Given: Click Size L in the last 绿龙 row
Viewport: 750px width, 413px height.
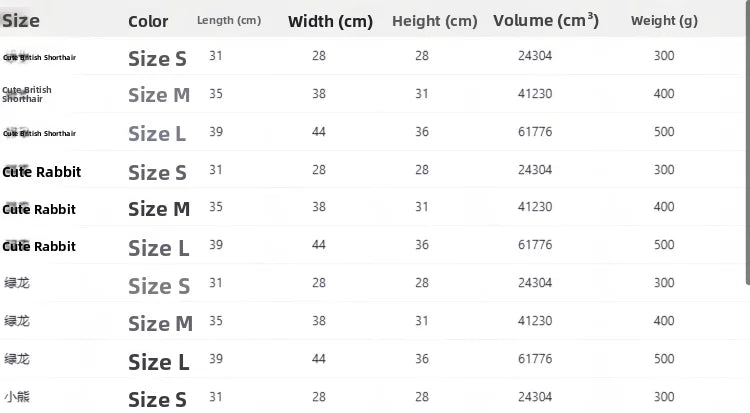Looking at the screenshot, I should tap(158, 362).
